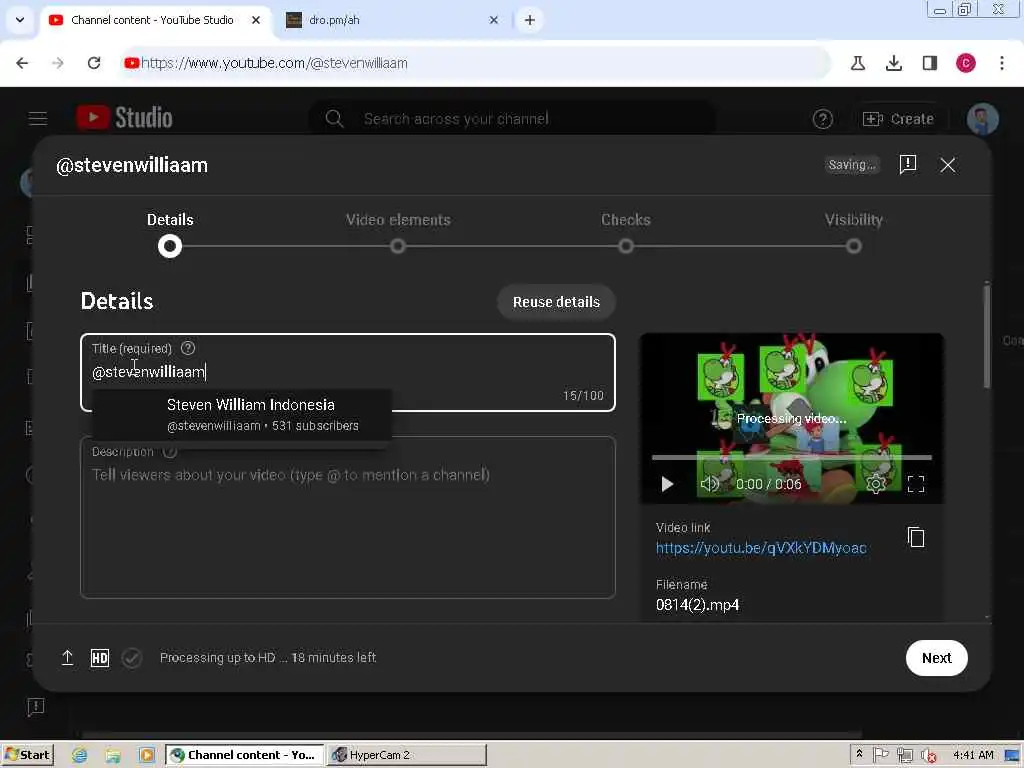Switch to the dro.pm/ah tab
This screenshot has height=768, width=1024.
point(389,20)
